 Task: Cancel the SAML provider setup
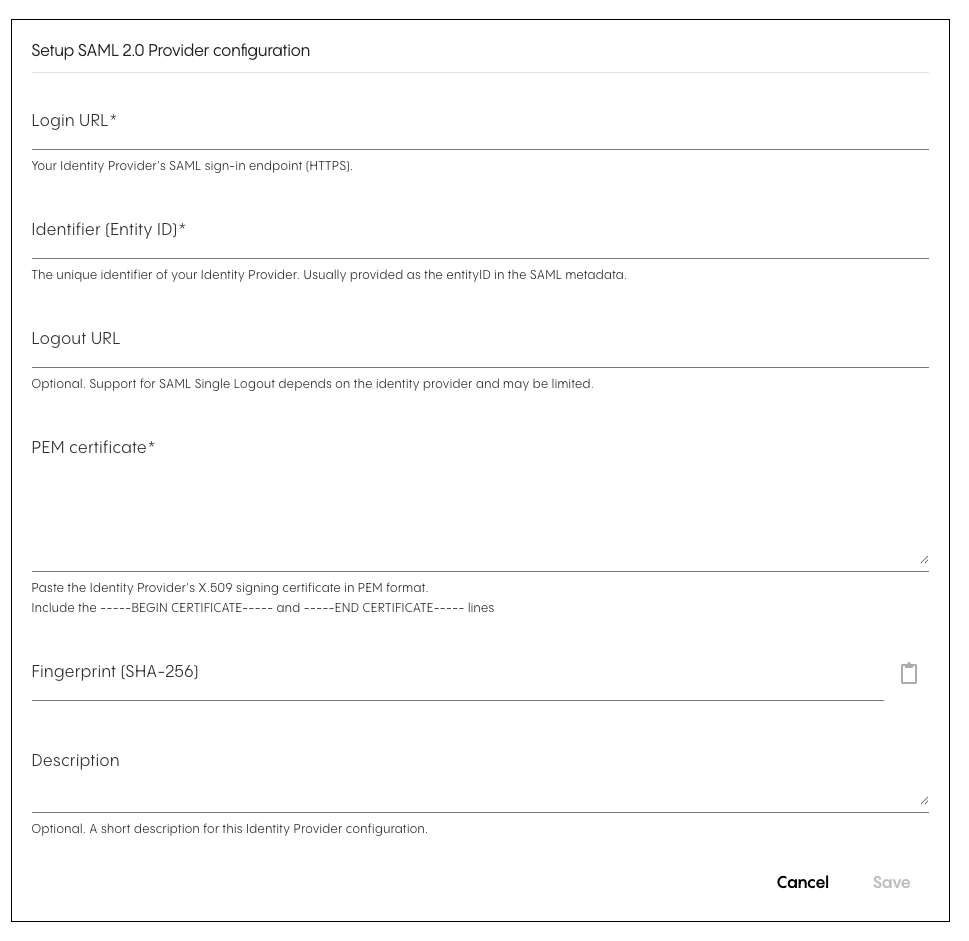802,882
